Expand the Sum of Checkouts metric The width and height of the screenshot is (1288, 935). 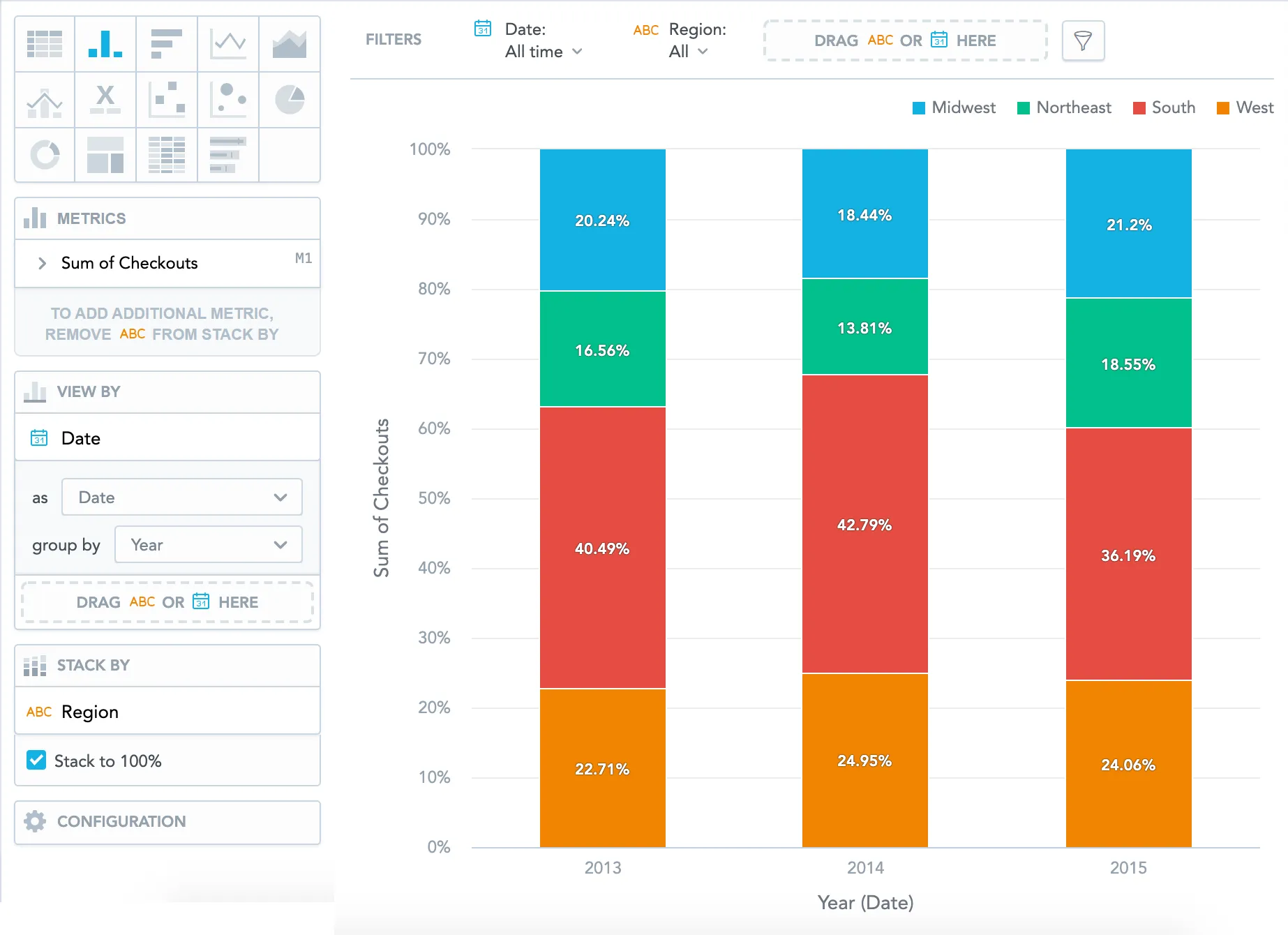[x=42, y=263]
